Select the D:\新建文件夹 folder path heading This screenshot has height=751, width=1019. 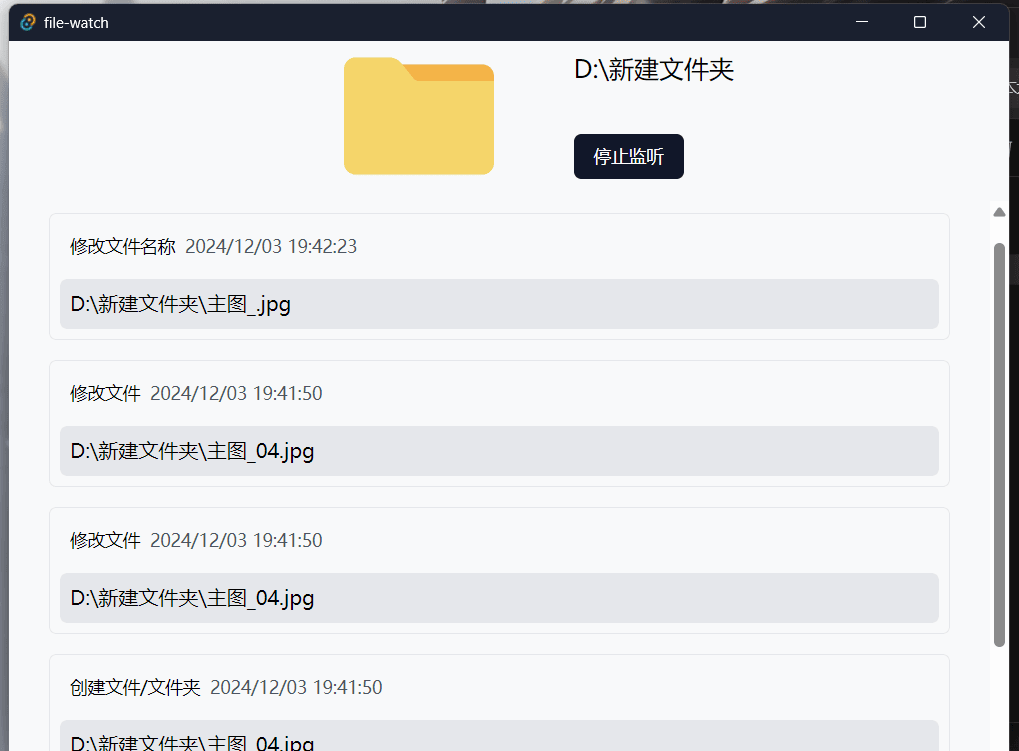click(x=654, y=70)
